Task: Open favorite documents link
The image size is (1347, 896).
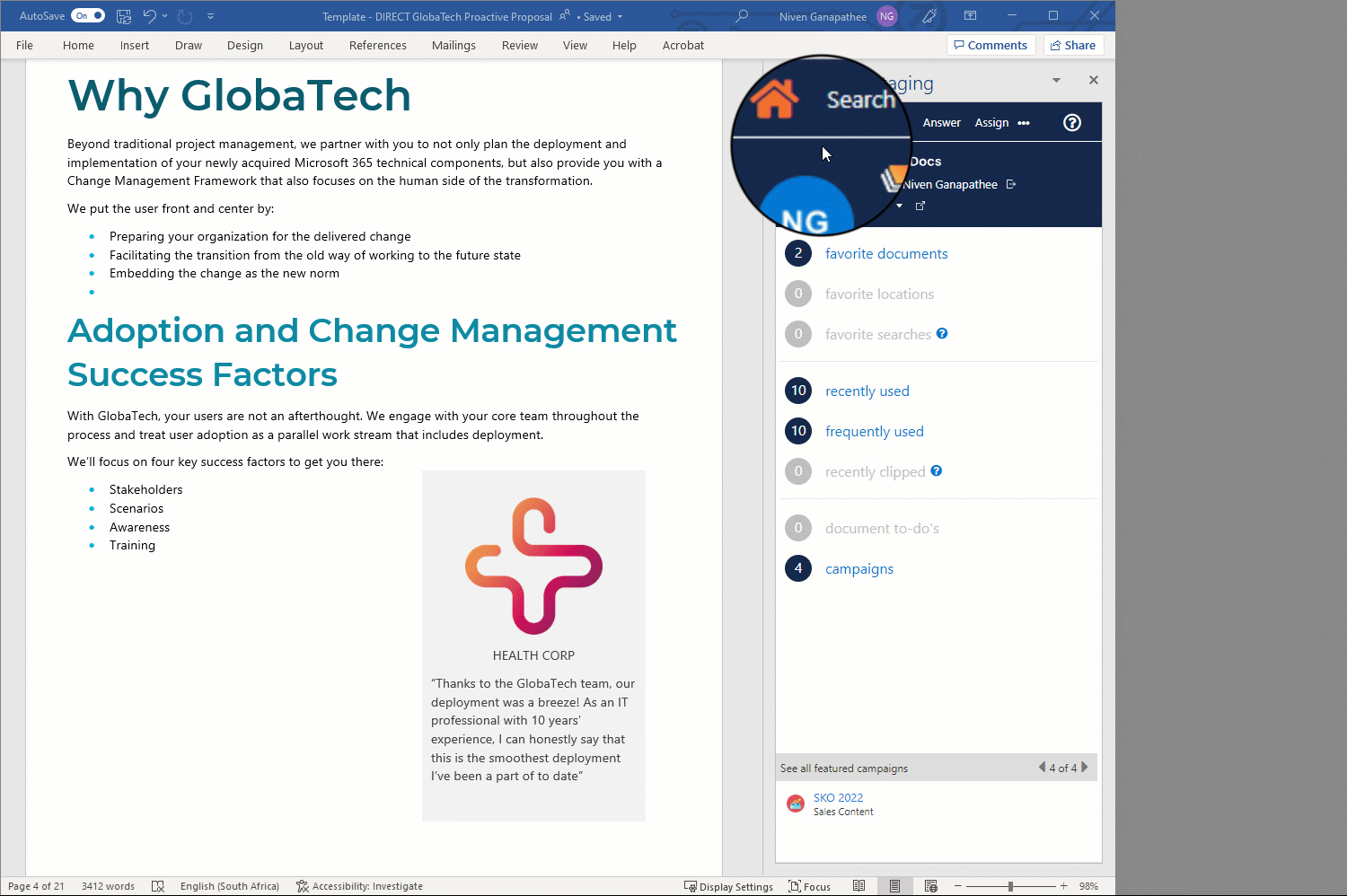Action: tap(886, 254)
